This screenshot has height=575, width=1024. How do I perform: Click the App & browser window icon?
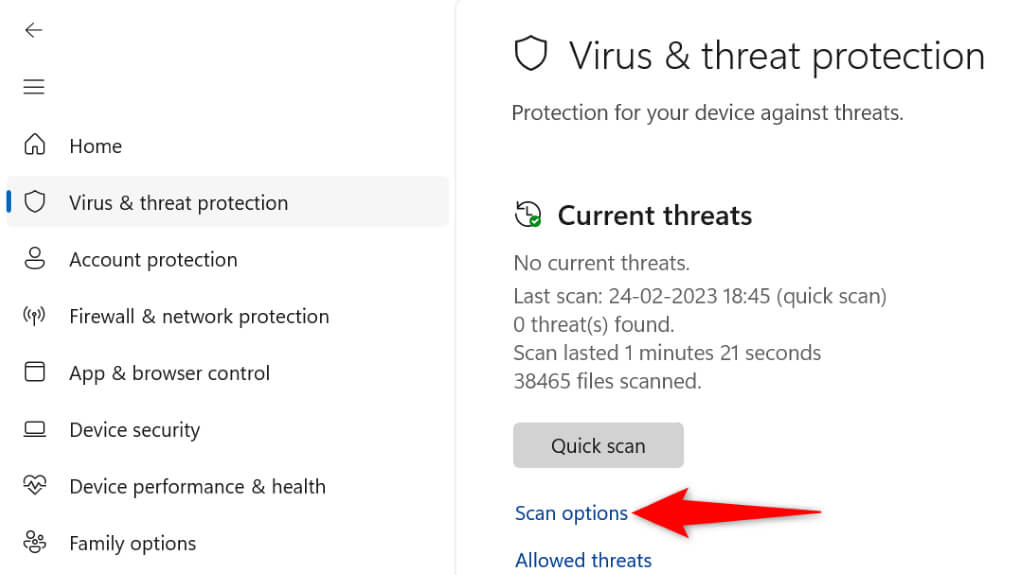tap(35, 373)
